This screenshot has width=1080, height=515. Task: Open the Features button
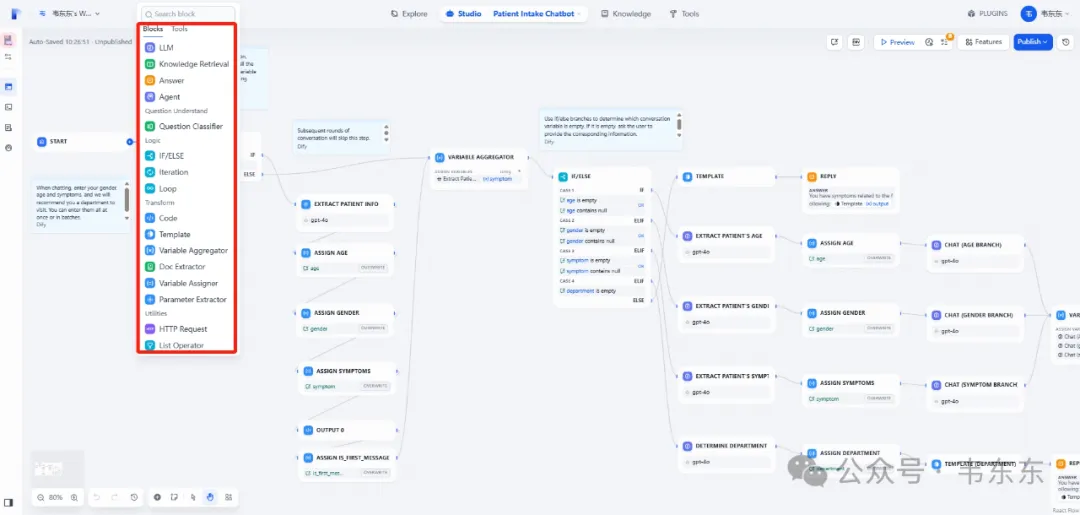point(984,42)
